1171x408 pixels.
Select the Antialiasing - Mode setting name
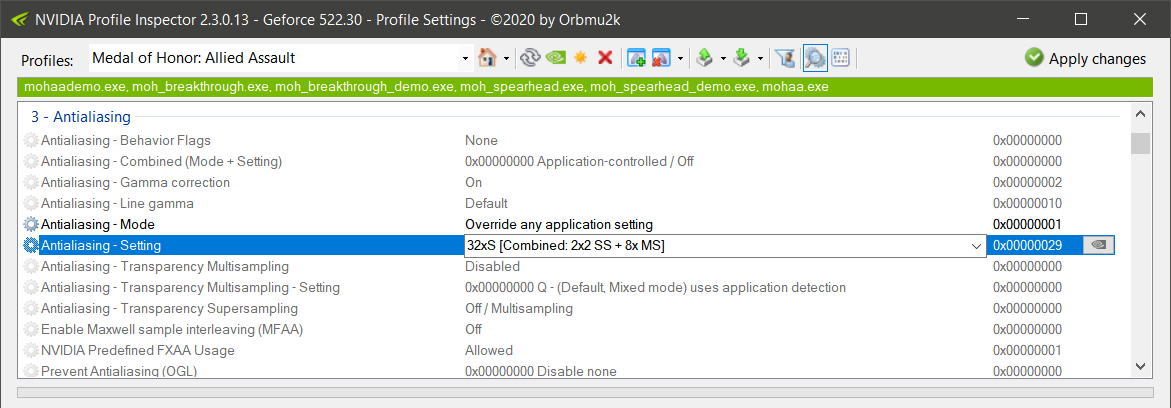pyautogui.click(x=98, y=224)
